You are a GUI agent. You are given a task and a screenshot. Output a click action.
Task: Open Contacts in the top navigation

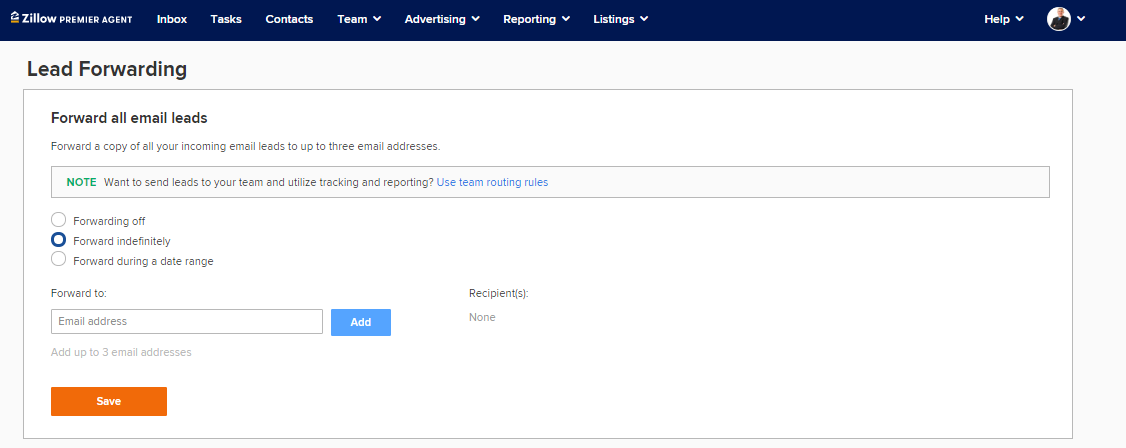[x=289, y=19]
